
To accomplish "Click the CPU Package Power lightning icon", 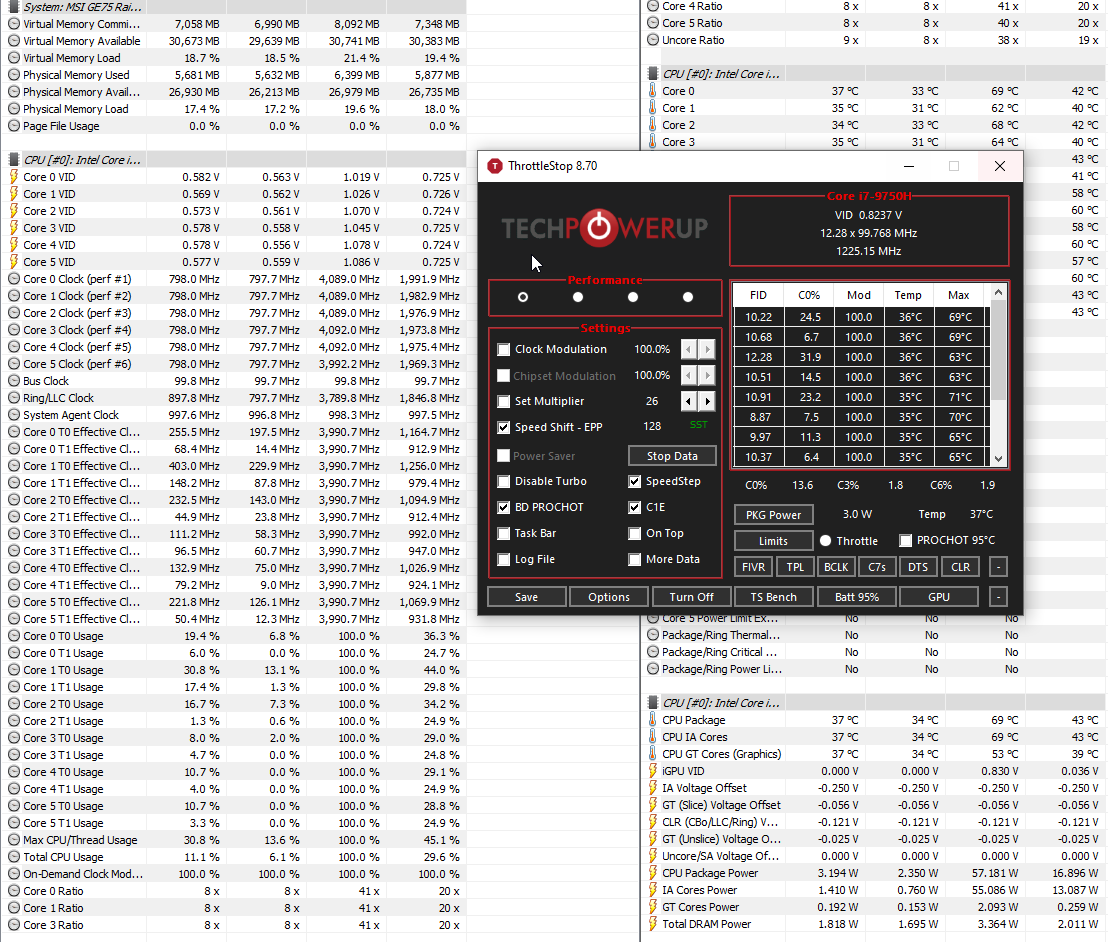I will [x=652, y=873].
